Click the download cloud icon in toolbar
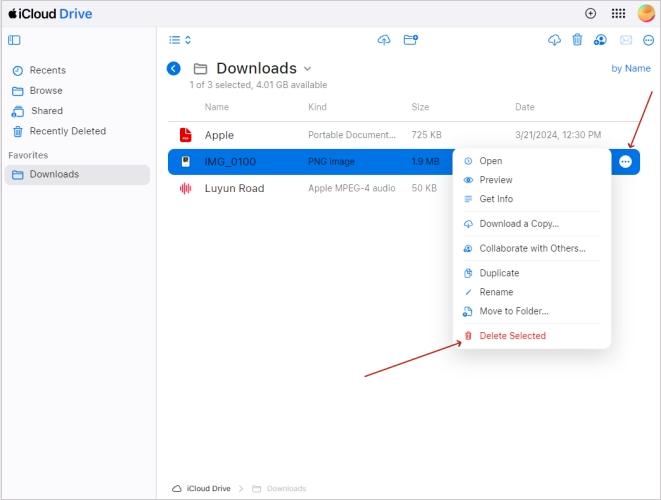This screenshot has height=500, width=661. tap(555, 40)
